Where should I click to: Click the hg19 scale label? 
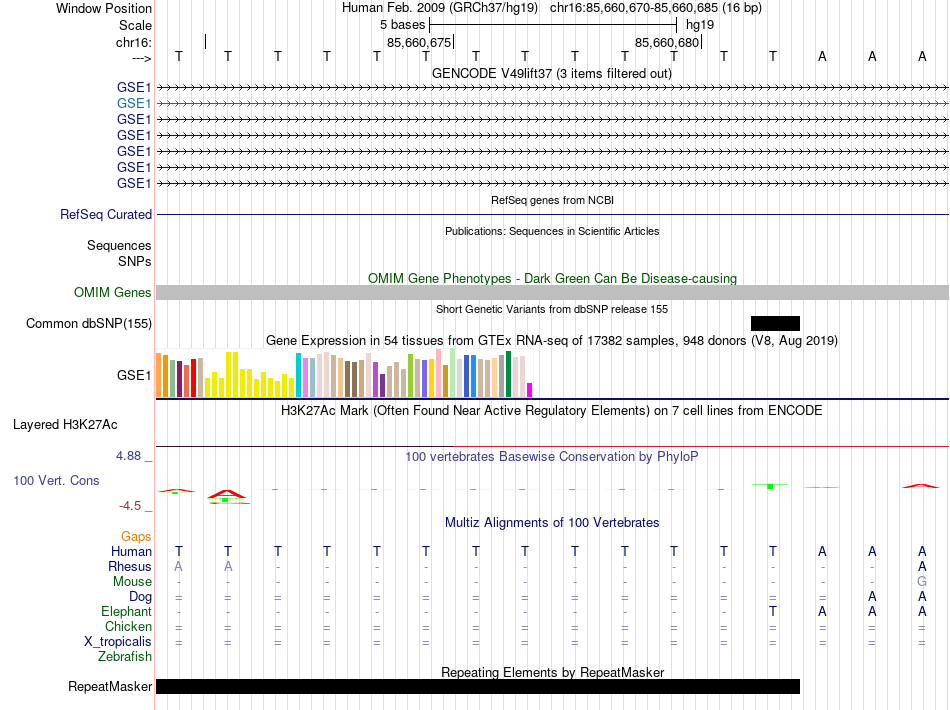700,25
